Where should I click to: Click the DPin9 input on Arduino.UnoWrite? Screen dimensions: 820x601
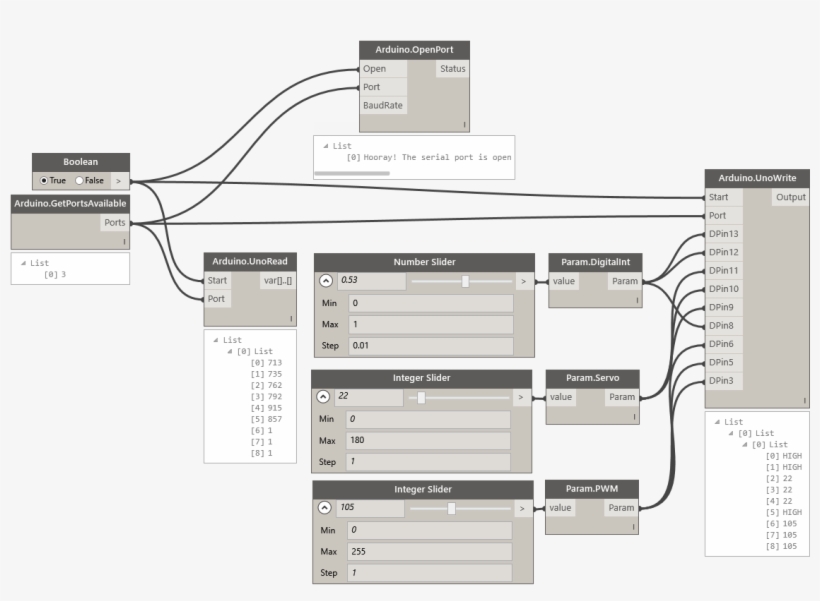click(724, 307)
